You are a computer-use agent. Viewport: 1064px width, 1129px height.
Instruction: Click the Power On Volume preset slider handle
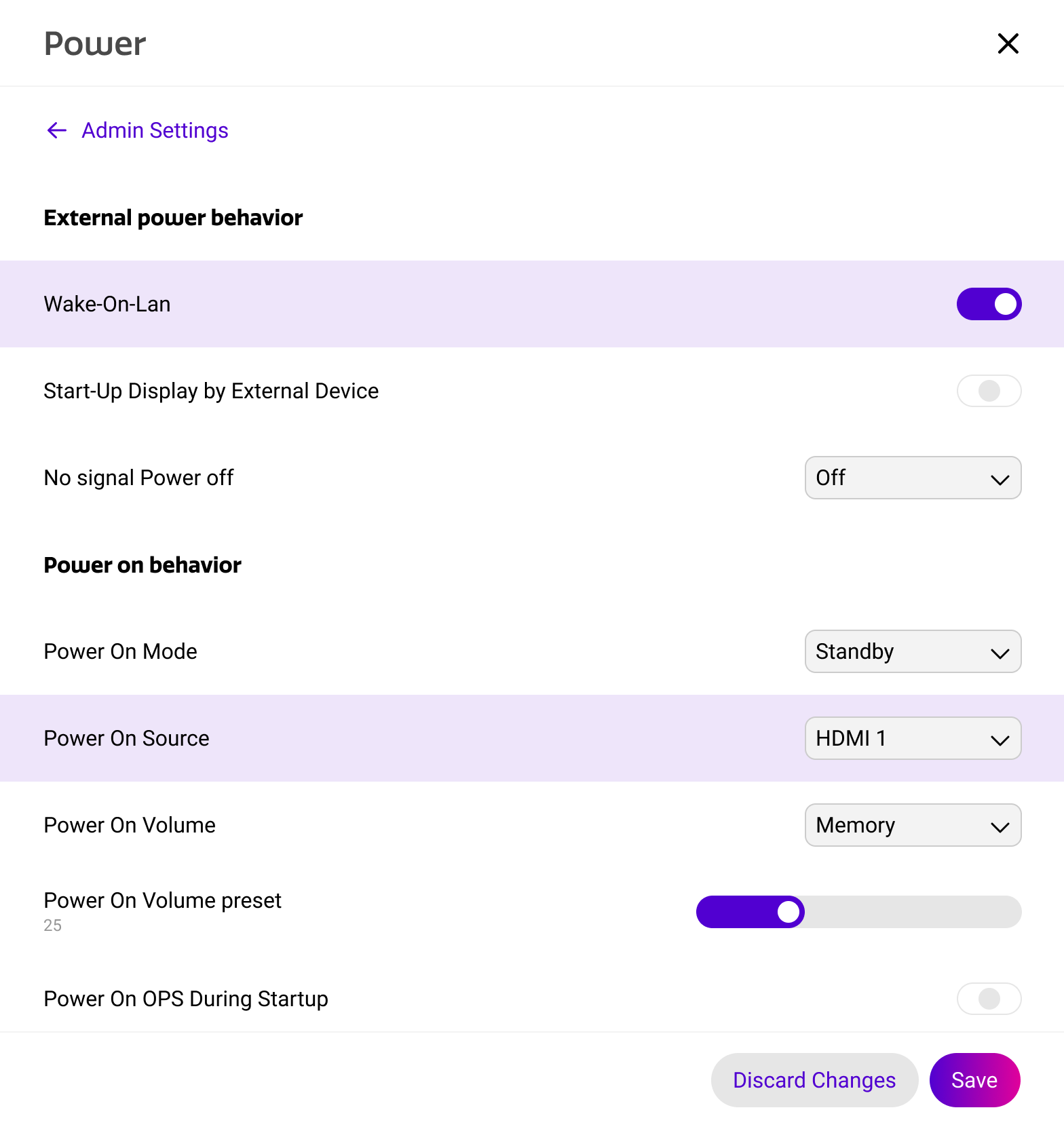click(x=788, y=912)
